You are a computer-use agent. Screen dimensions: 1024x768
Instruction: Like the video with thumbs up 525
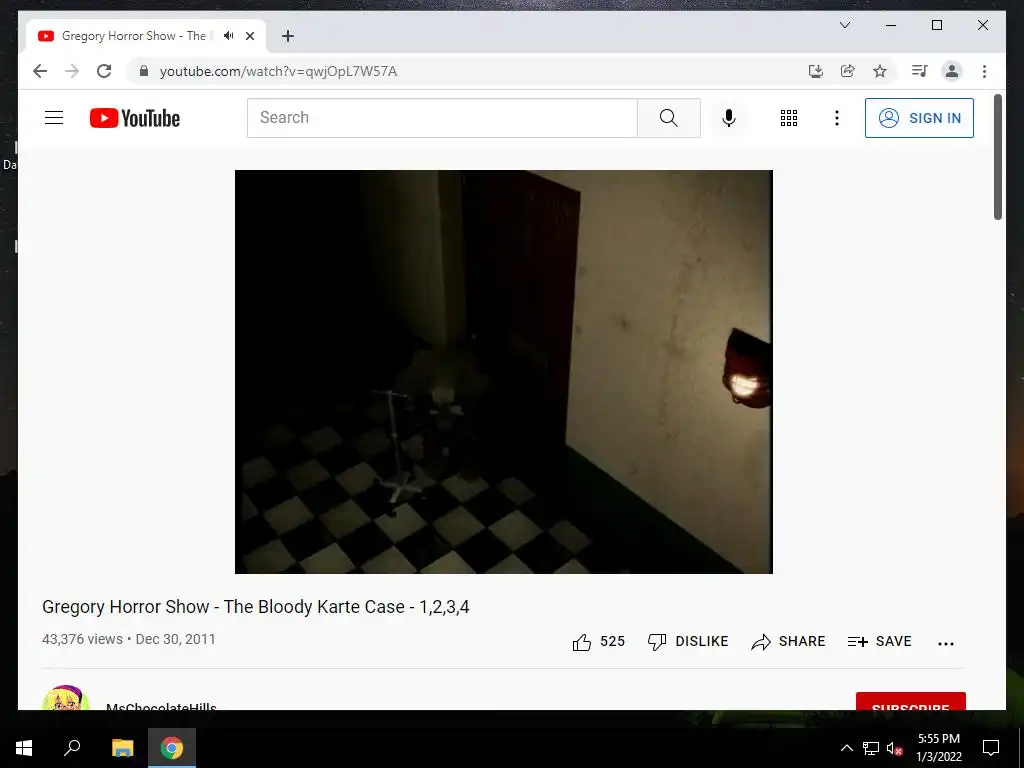(x=598, y=641)
